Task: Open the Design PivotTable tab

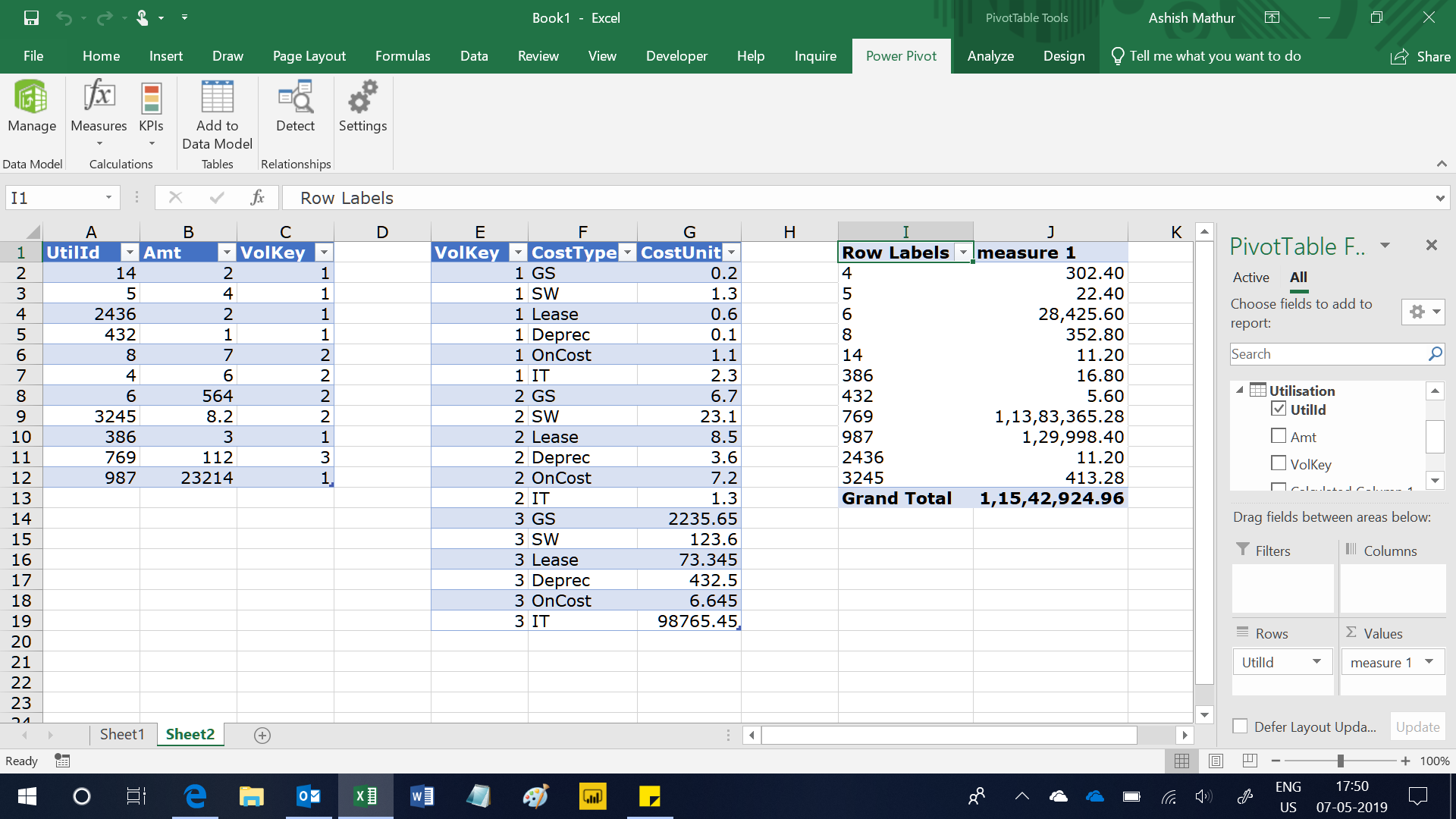Action: pyautogui.click(x=1064, y=56)
